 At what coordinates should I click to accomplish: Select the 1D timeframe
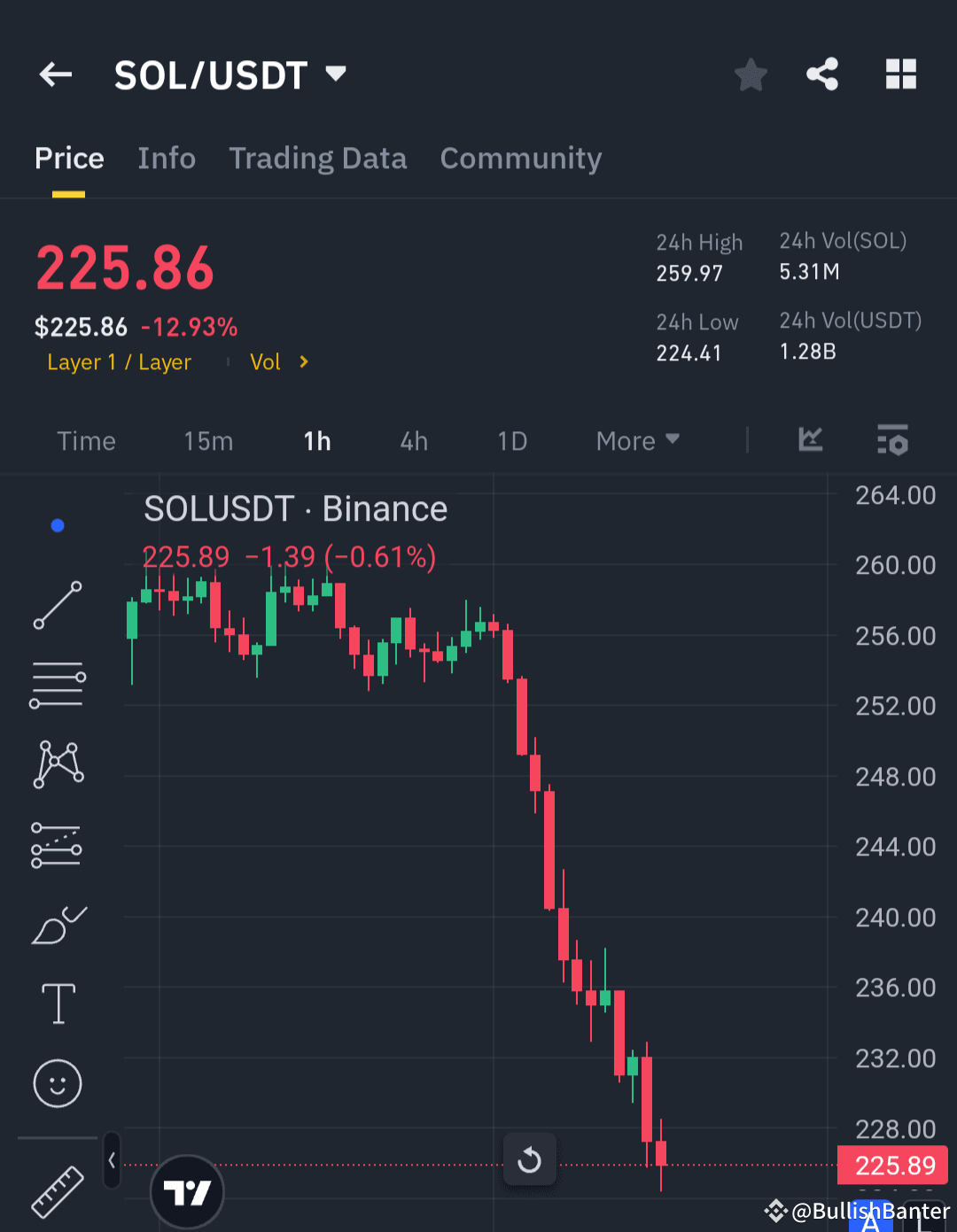coord(512,440)
